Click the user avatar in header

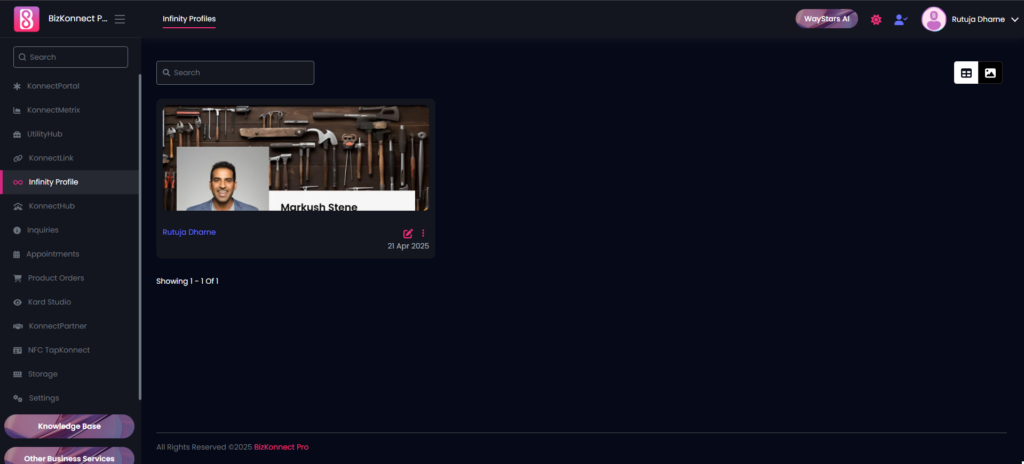933,19
